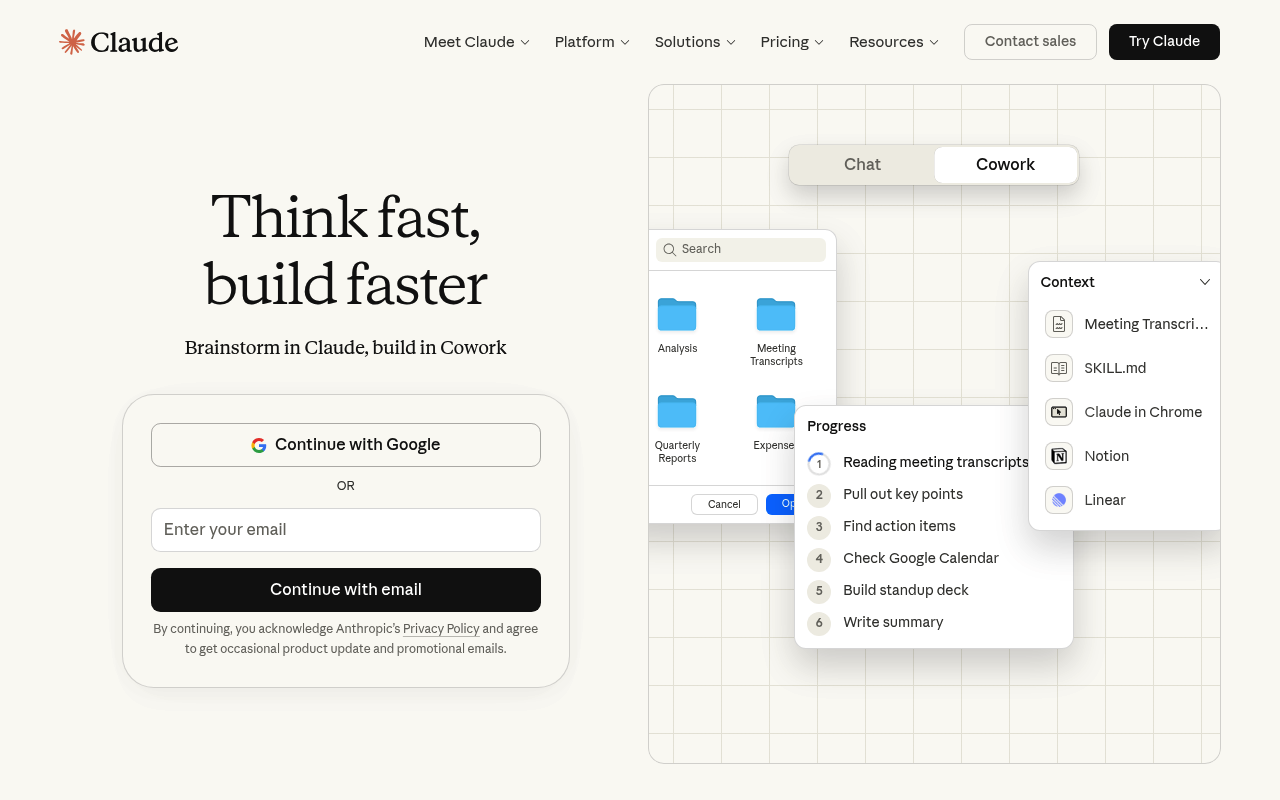Expand the Meet Claude dropdown menu
The image size is (1280, 800).
point(476,42)
